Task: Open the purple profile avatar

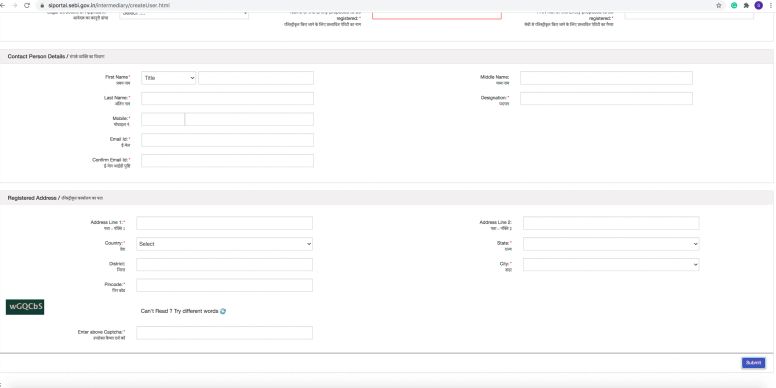Action: click(758, 5)
